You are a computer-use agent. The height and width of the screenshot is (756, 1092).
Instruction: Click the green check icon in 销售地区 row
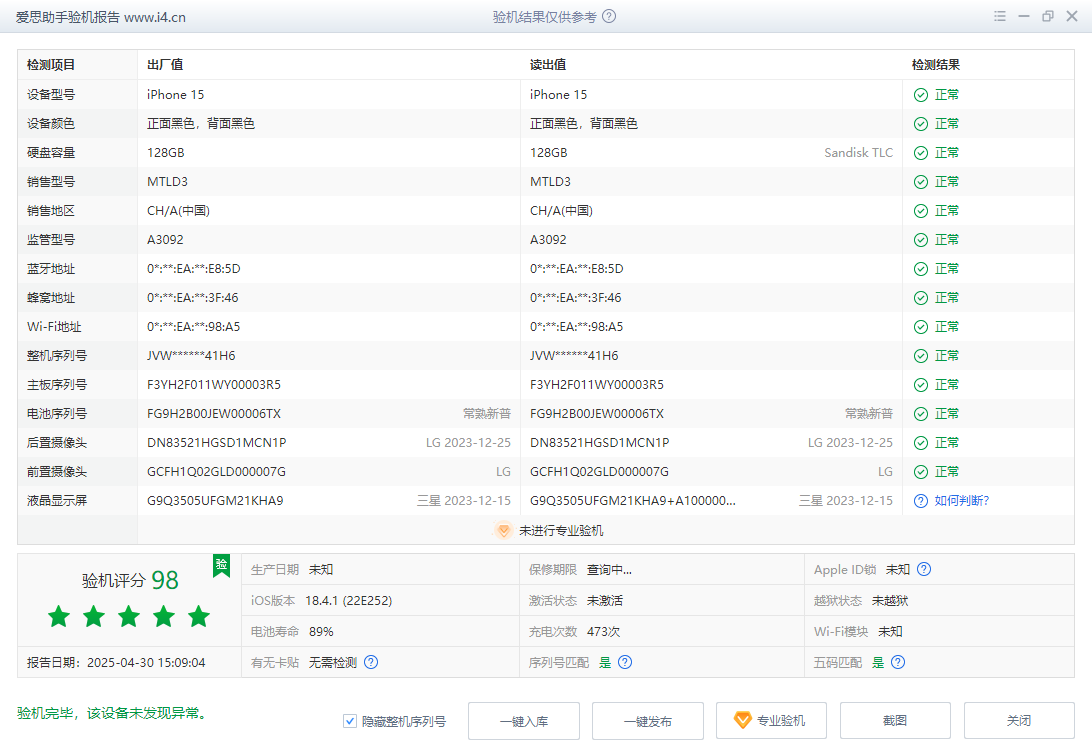[x=921, y=211]
